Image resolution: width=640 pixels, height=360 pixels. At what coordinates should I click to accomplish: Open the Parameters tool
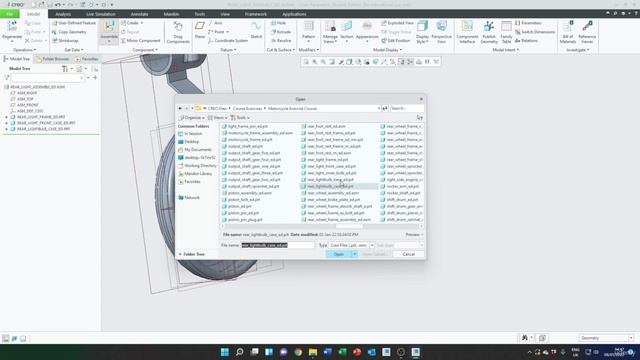tap(528, 23)
